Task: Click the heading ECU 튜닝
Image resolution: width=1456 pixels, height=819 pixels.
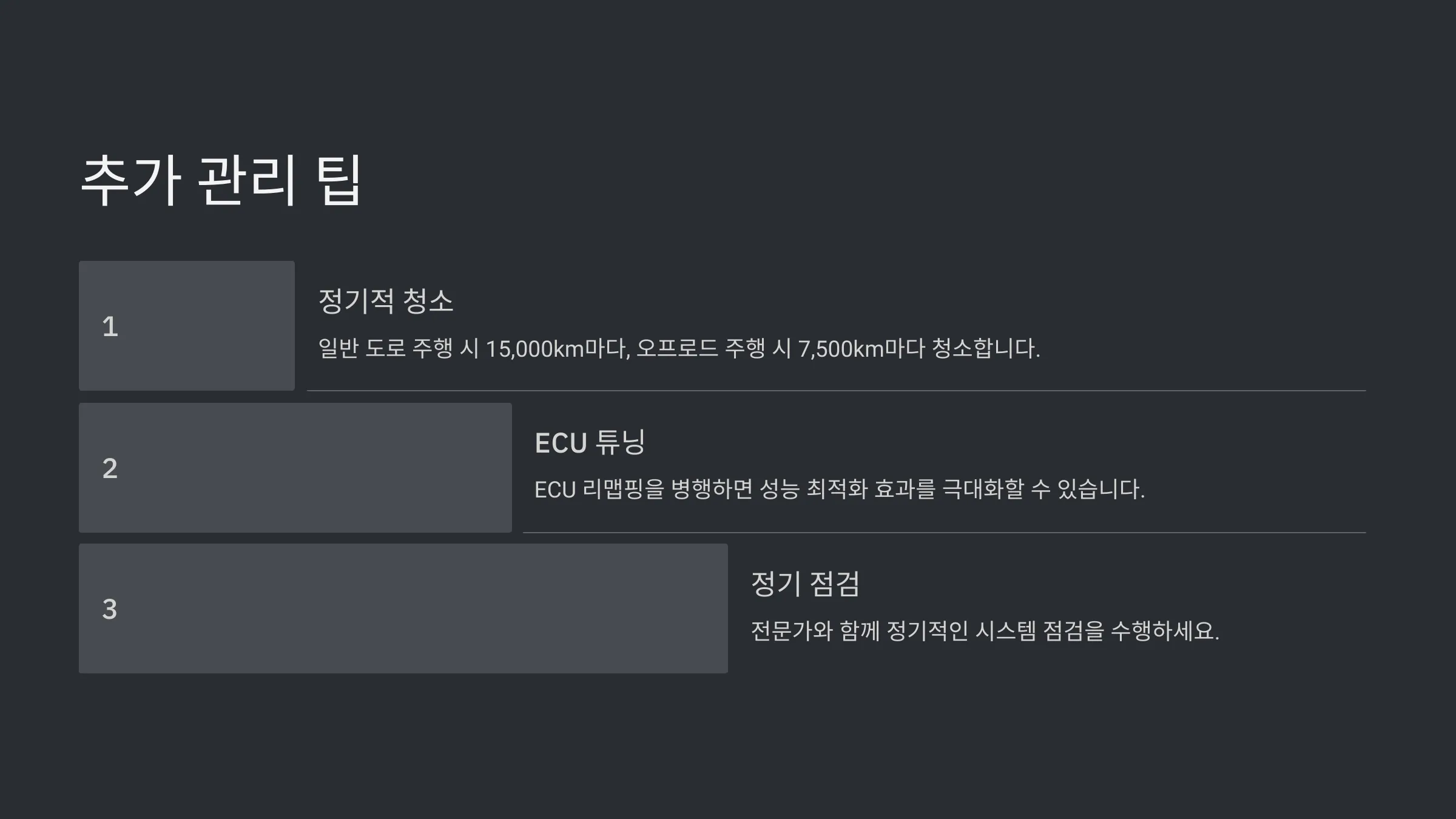Action: 590,442
